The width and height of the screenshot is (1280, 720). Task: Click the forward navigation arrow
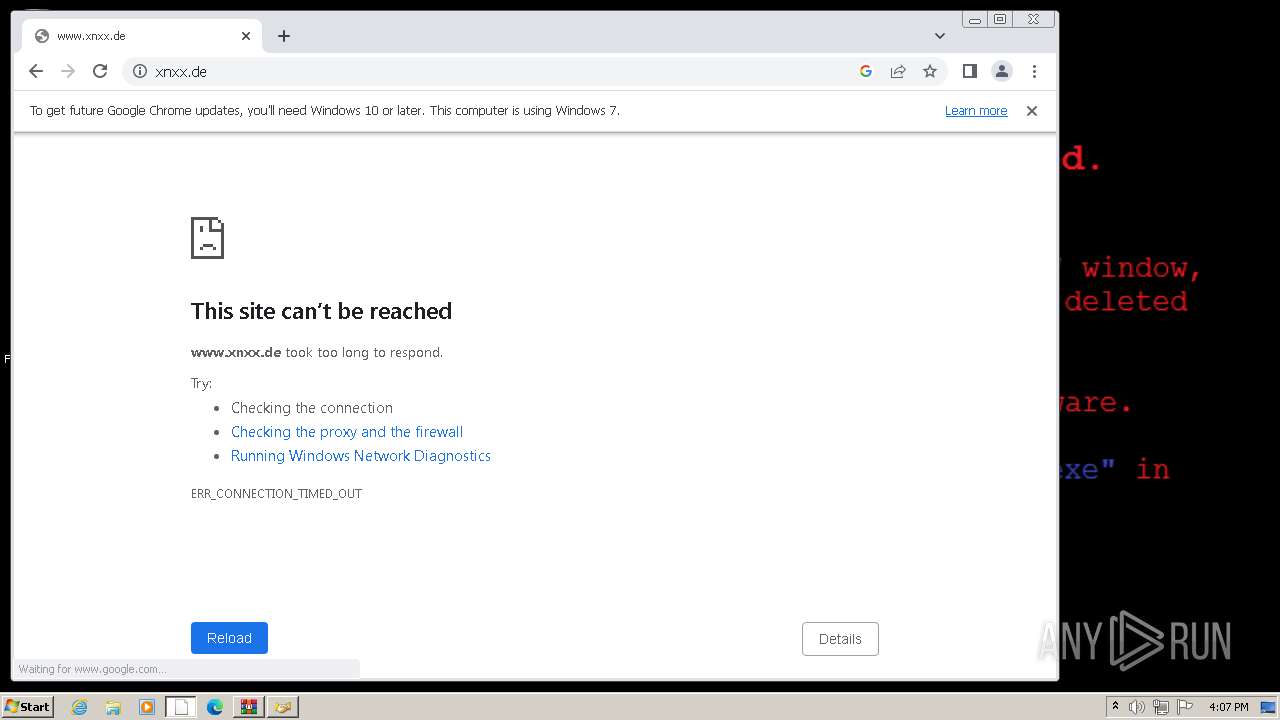68,71
